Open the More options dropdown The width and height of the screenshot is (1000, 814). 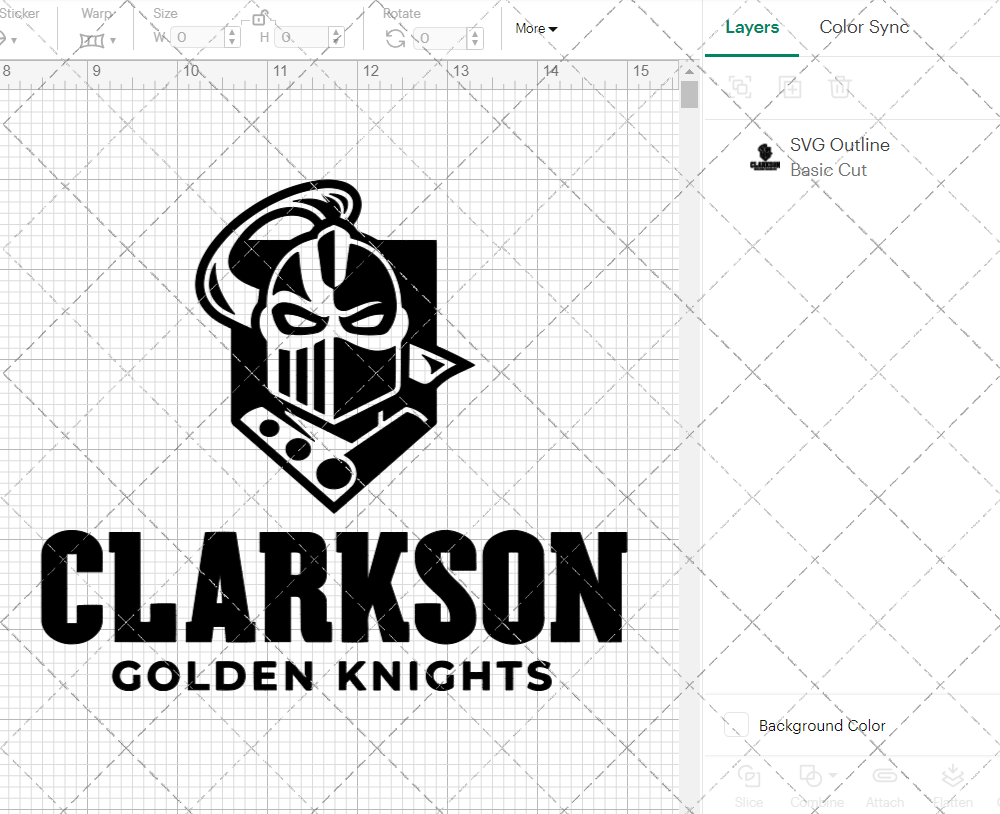536,29
